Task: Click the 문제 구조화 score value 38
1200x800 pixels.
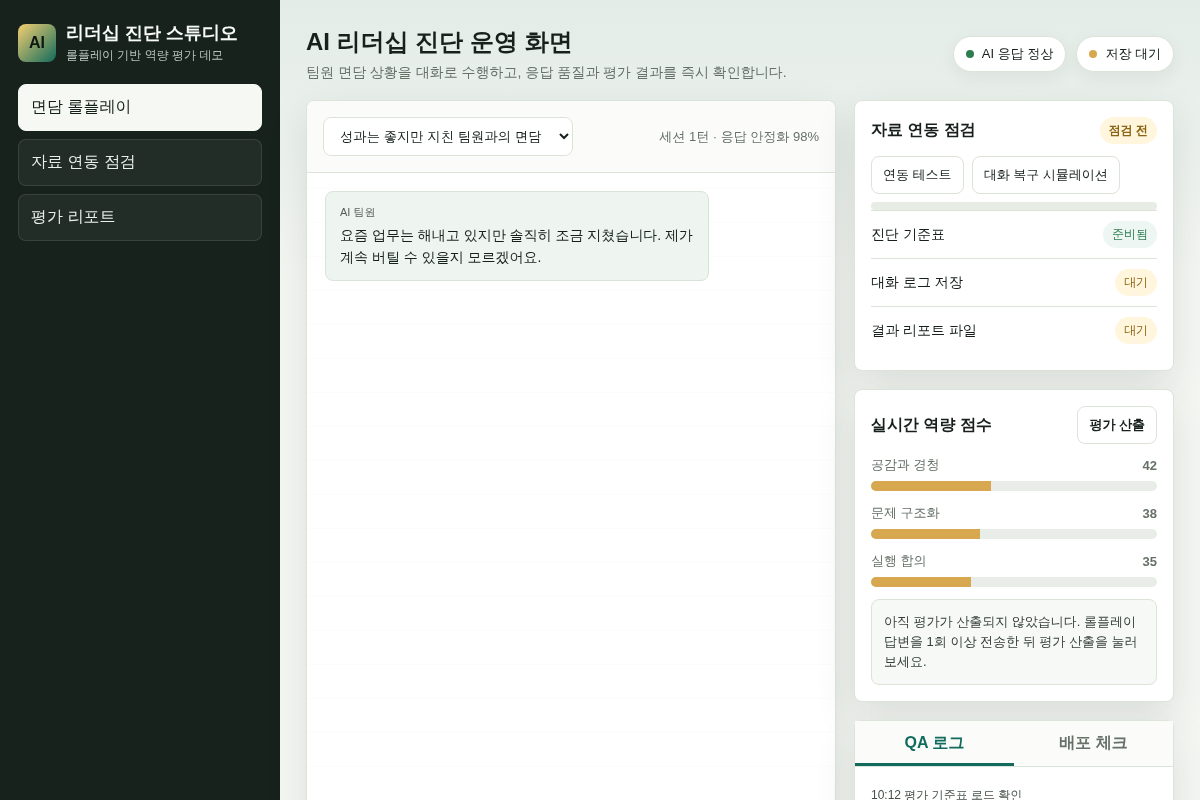Action: point(1150,514)
